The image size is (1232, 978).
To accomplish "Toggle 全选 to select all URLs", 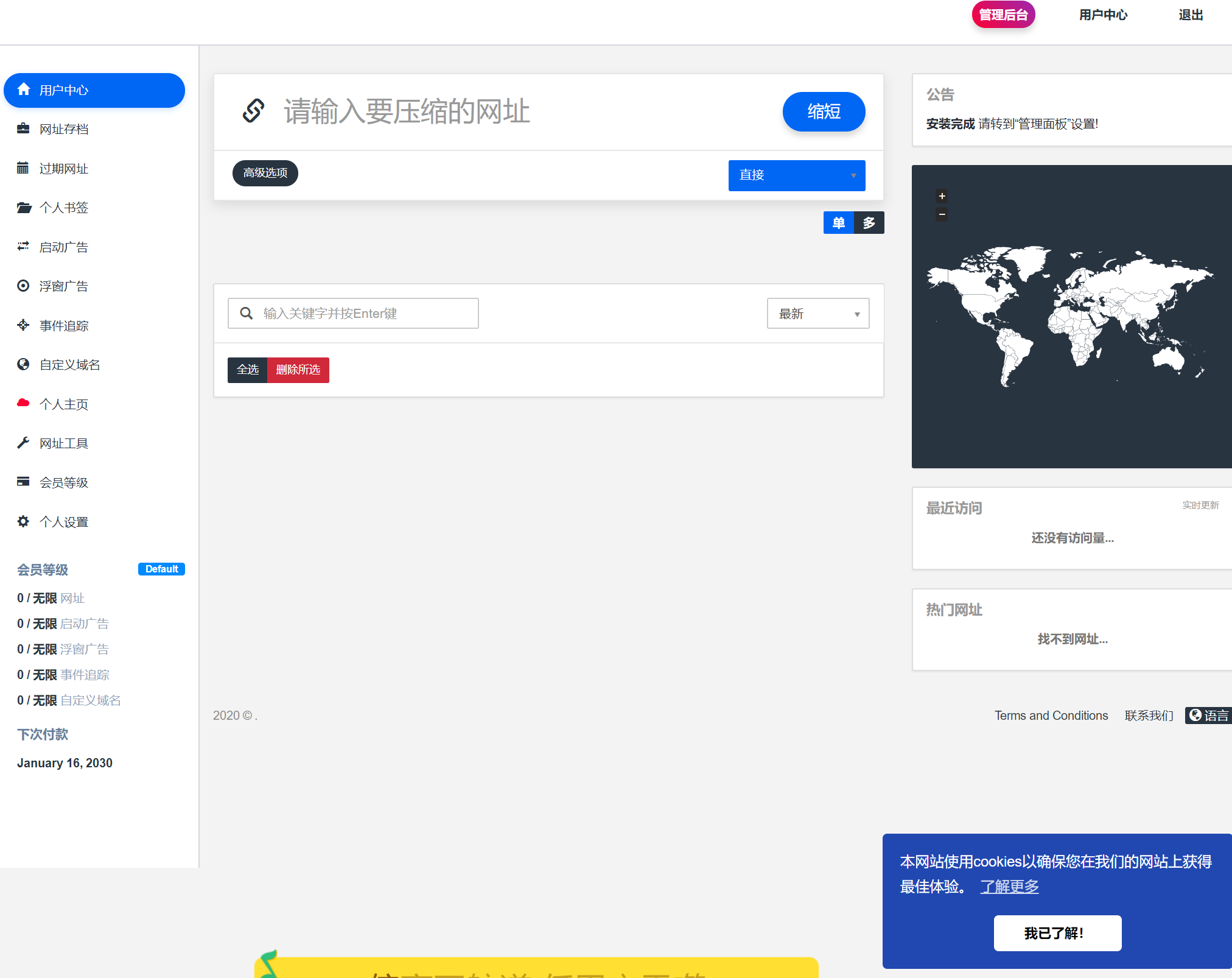I will coord(247,370).
